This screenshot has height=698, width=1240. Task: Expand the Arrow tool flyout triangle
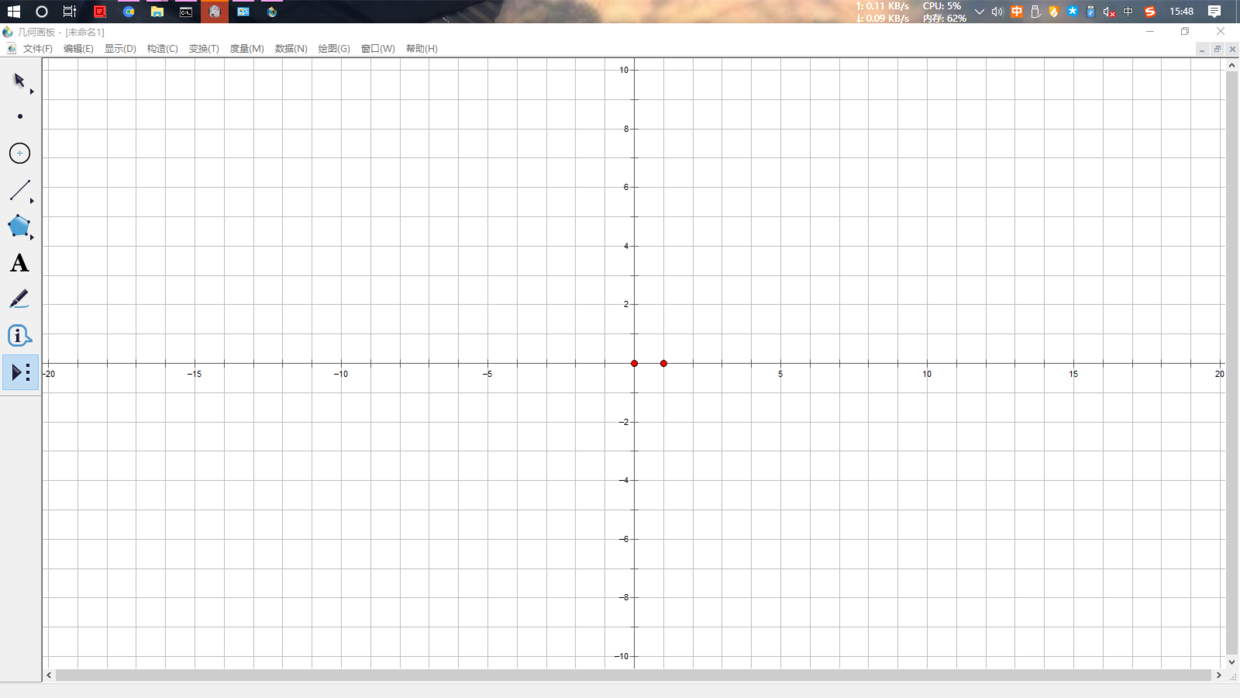[32, 92]
